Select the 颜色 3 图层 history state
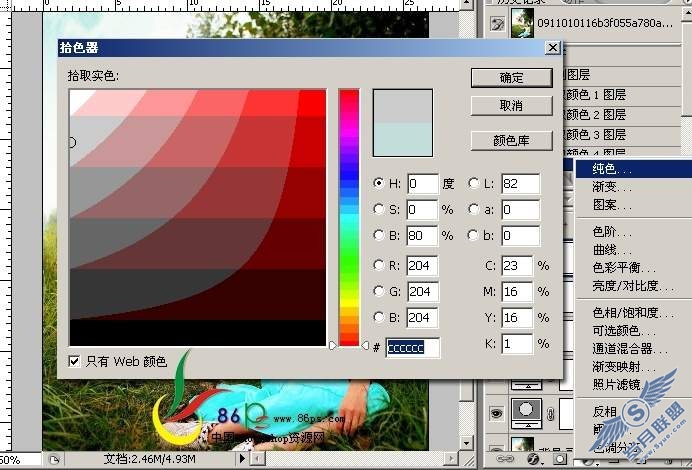 pyautogui.click(x=622, y=135)
